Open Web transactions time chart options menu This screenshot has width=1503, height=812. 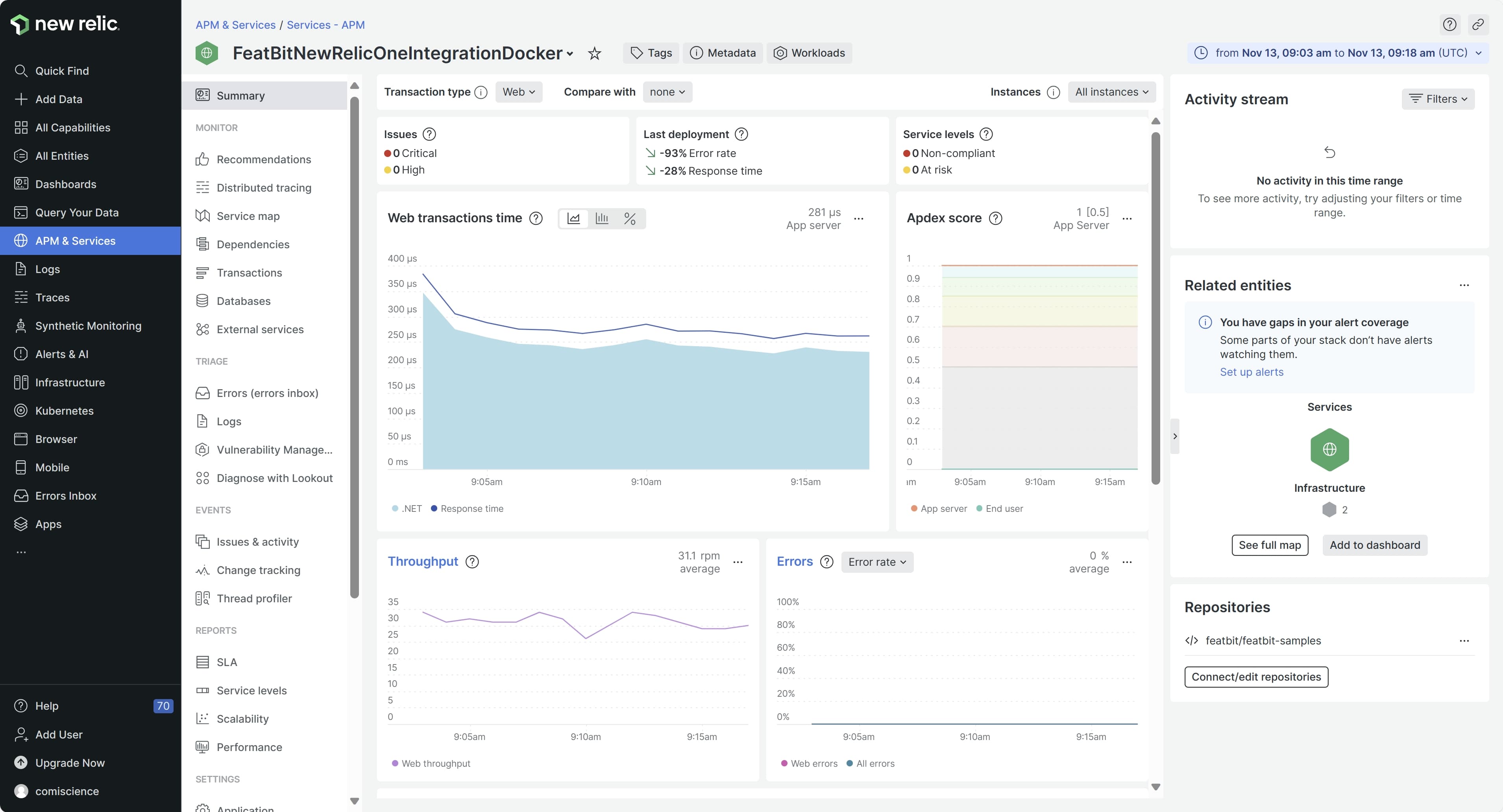click(x=858, y=219)
